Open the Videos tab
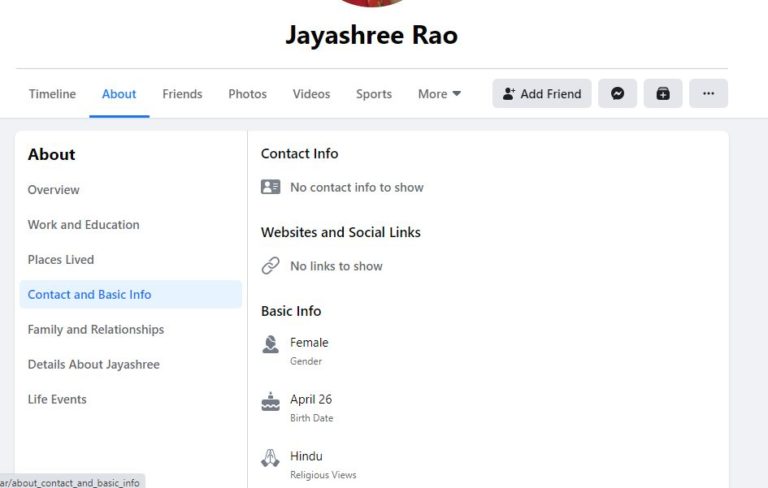The width and height of the screenshot is (768, 488). pos(311,94)
